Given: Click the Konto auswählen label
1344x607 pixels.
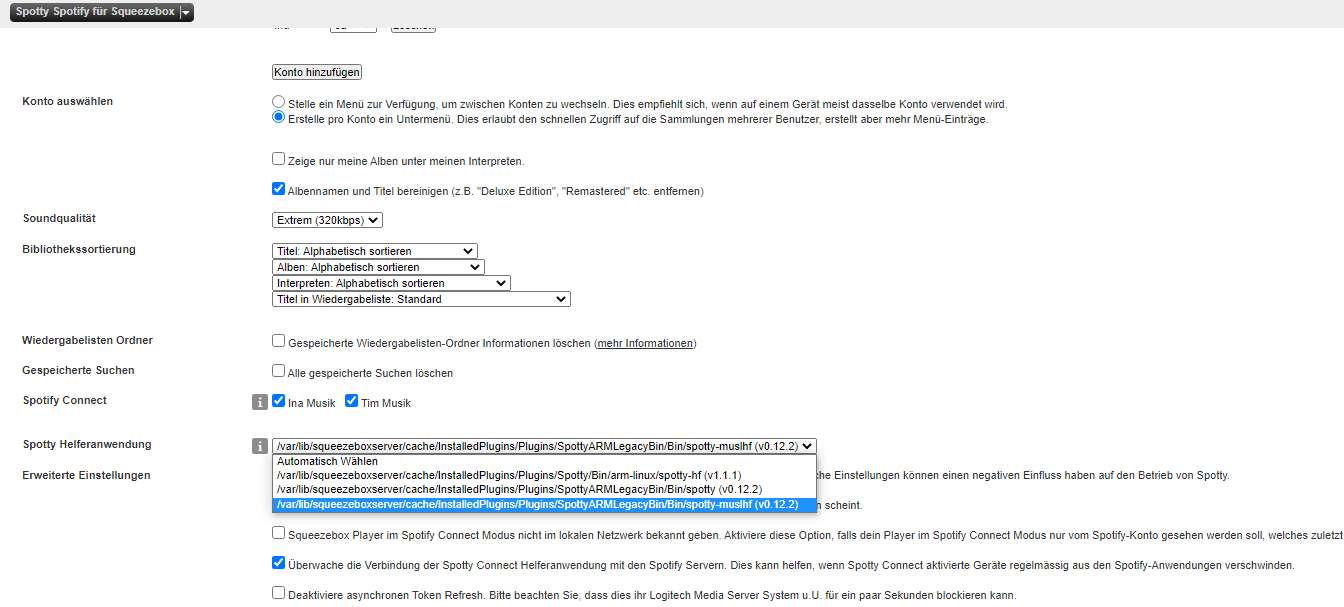Looking at the screenshot, I should 67,101.
